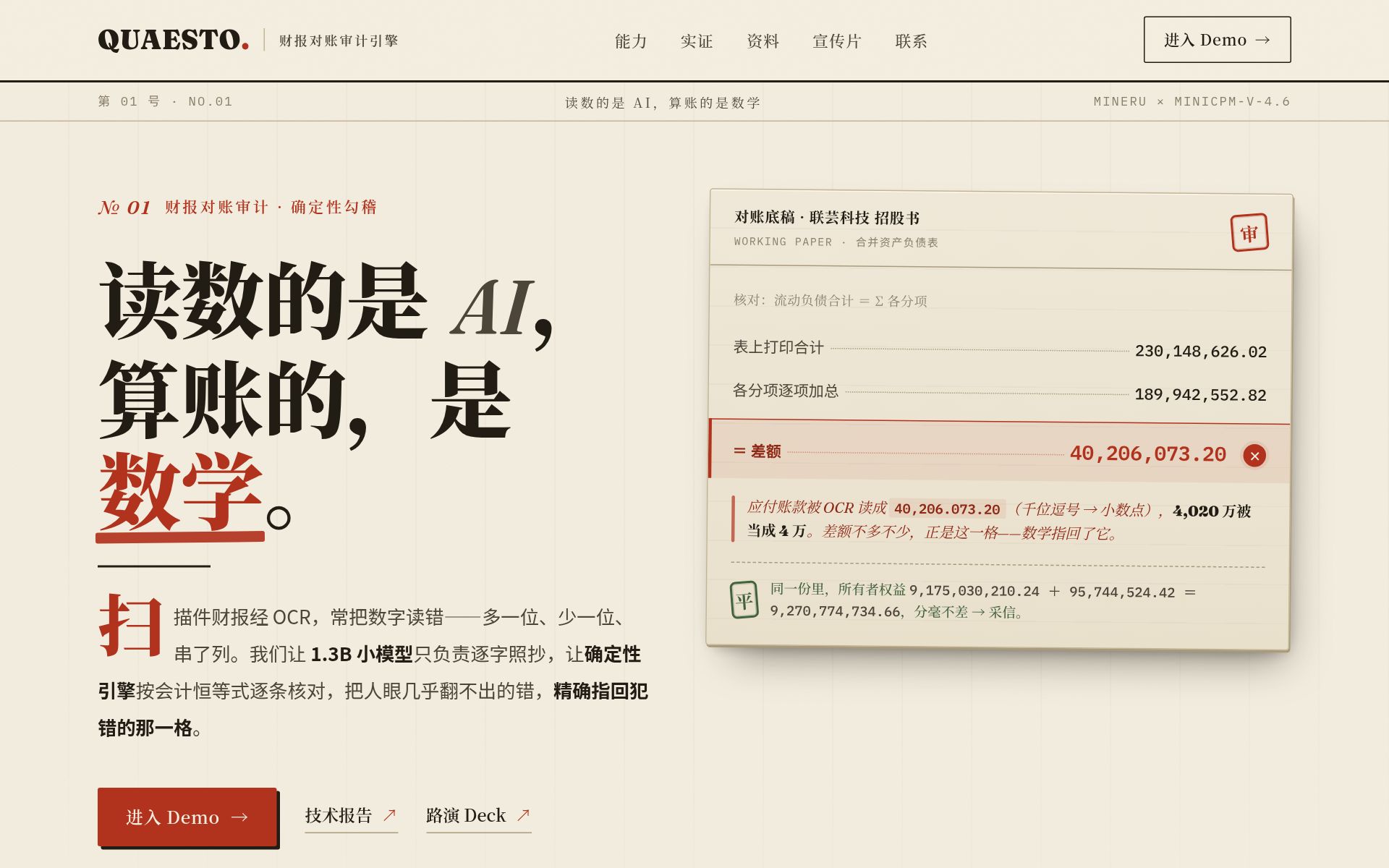Click the green 平 stamp icon
Viewport: 1389px width, 868px height.
(x=744, y=600)
